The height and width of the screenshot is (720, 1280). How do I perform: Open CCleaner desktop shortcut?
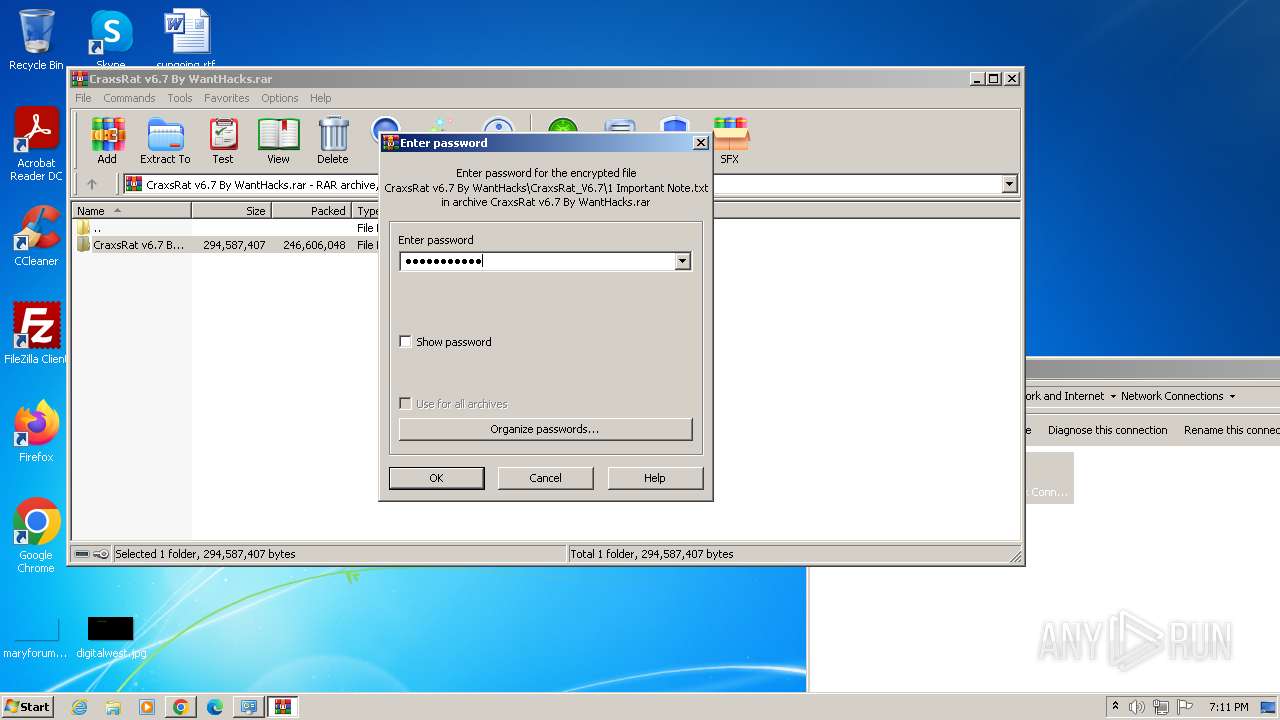tap(36, 236)
